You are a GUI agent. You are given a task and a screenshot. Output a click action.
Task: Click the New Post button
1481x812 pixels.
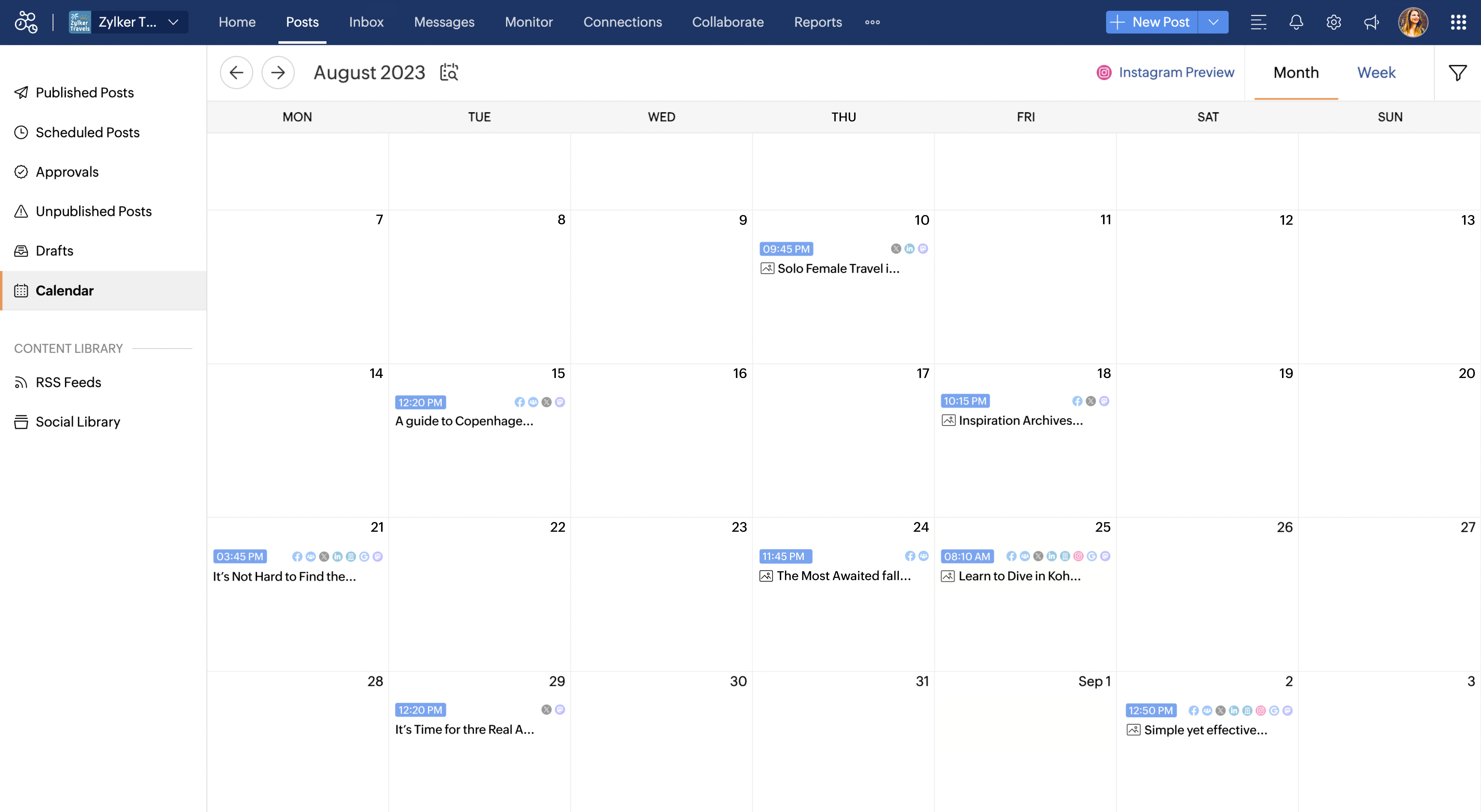click(1152, 22)
